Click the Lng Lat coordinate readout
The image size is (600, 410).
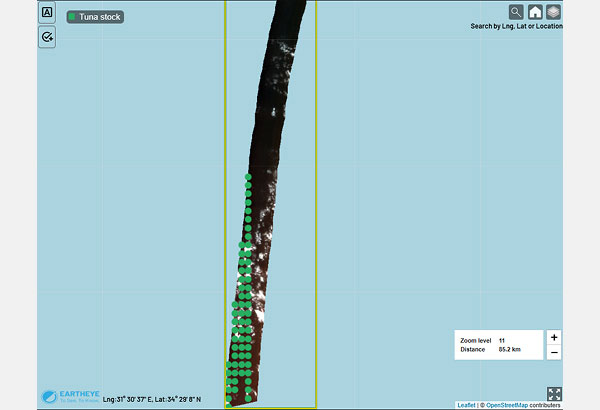(x=152, y=399)
